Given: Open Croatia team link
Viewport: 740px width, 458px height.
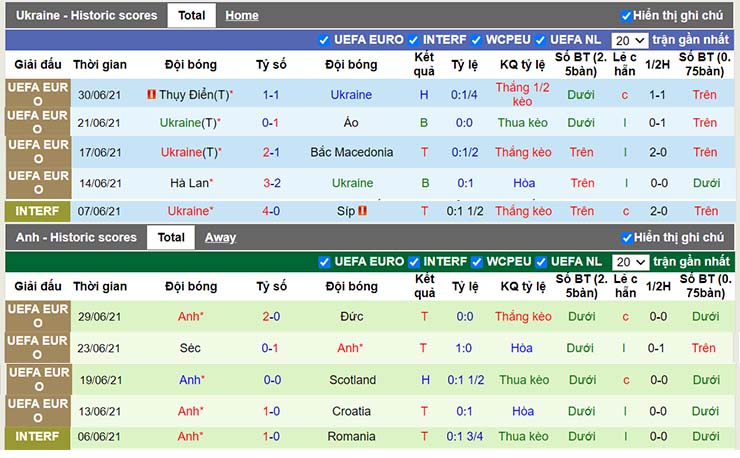Looking at the screenshot, I should [352, 411].
